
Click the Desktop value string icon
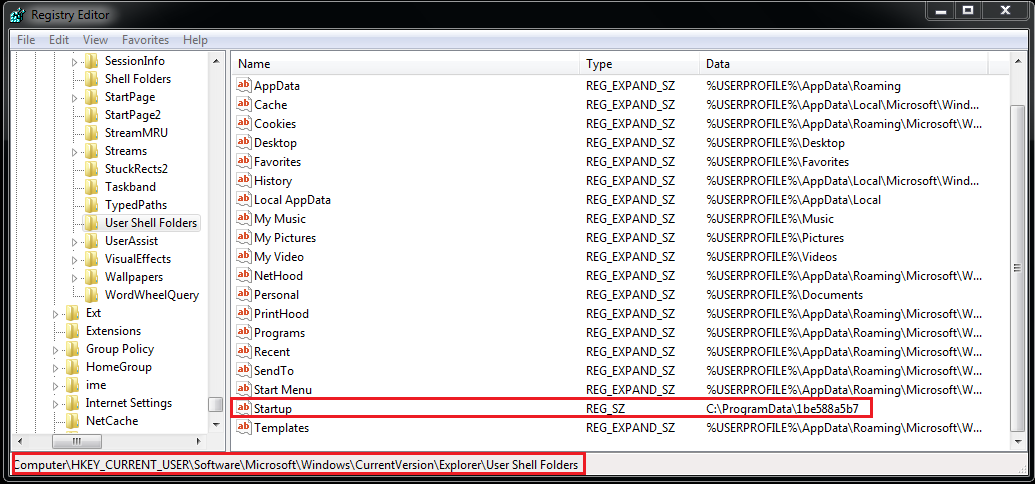[x=243, y=143]
